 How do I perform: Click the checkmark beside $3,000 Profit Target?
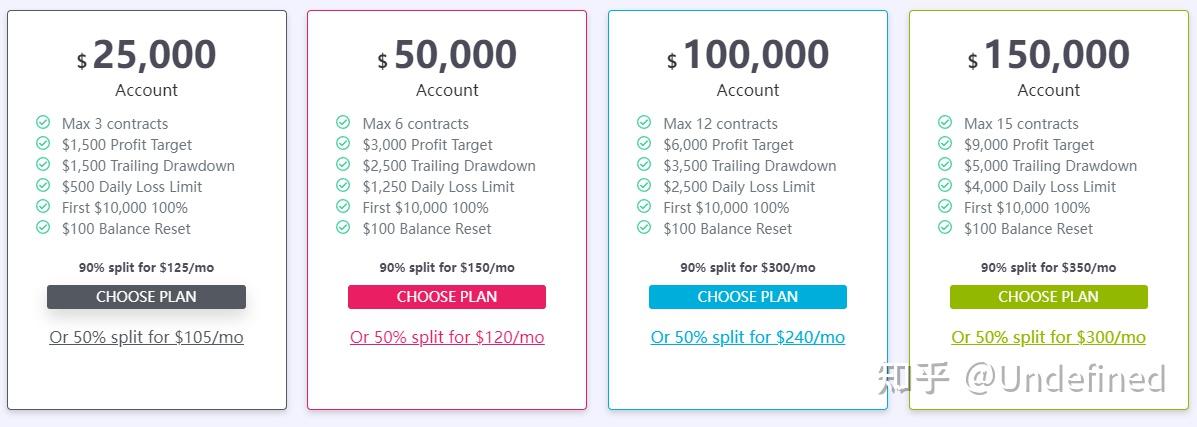tap(344, 143)
